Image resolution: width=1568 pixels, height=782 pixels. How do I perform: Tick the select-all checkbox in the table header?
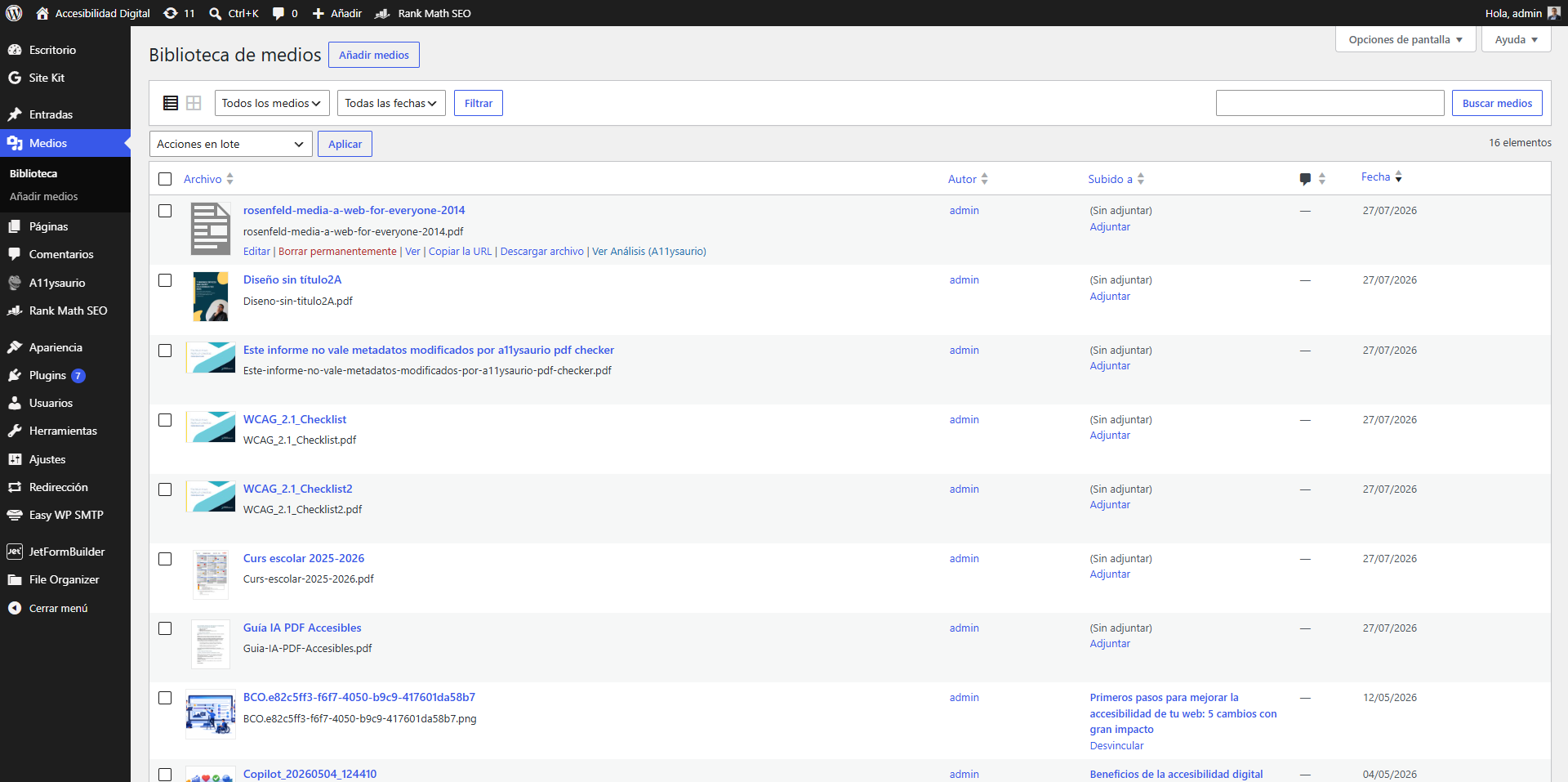tap(165, 179)
